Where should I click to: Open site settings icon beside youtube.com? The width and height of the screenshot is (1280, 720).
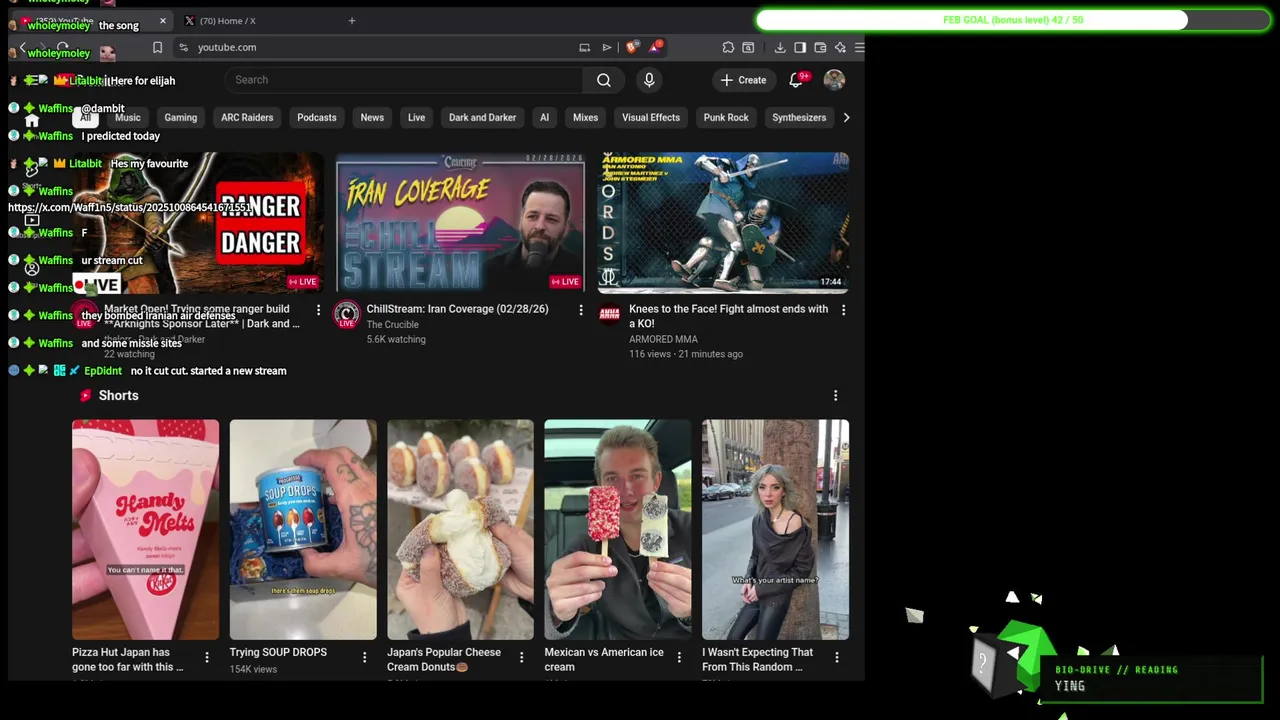[183, 47]
